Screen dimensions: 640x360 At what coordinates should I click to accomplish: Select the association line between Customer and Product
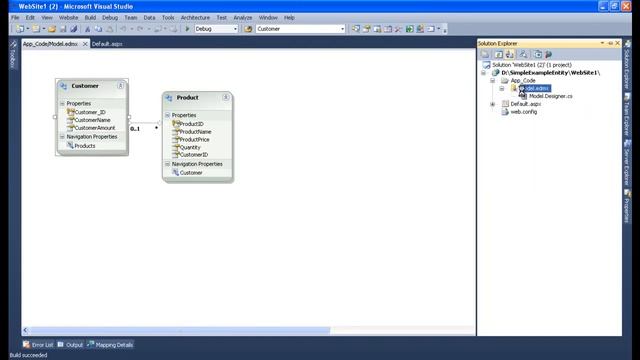point(145,122)
